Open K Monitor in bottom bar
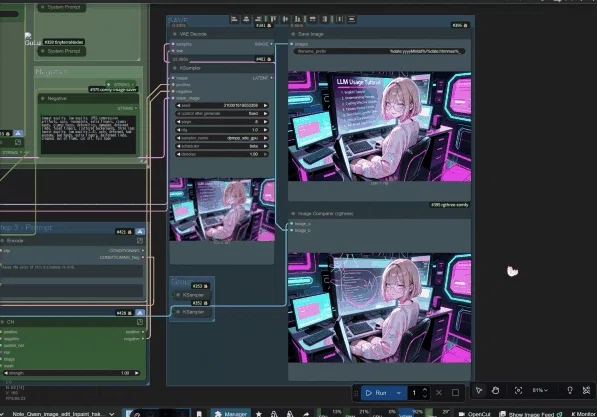 coord(583,414)
